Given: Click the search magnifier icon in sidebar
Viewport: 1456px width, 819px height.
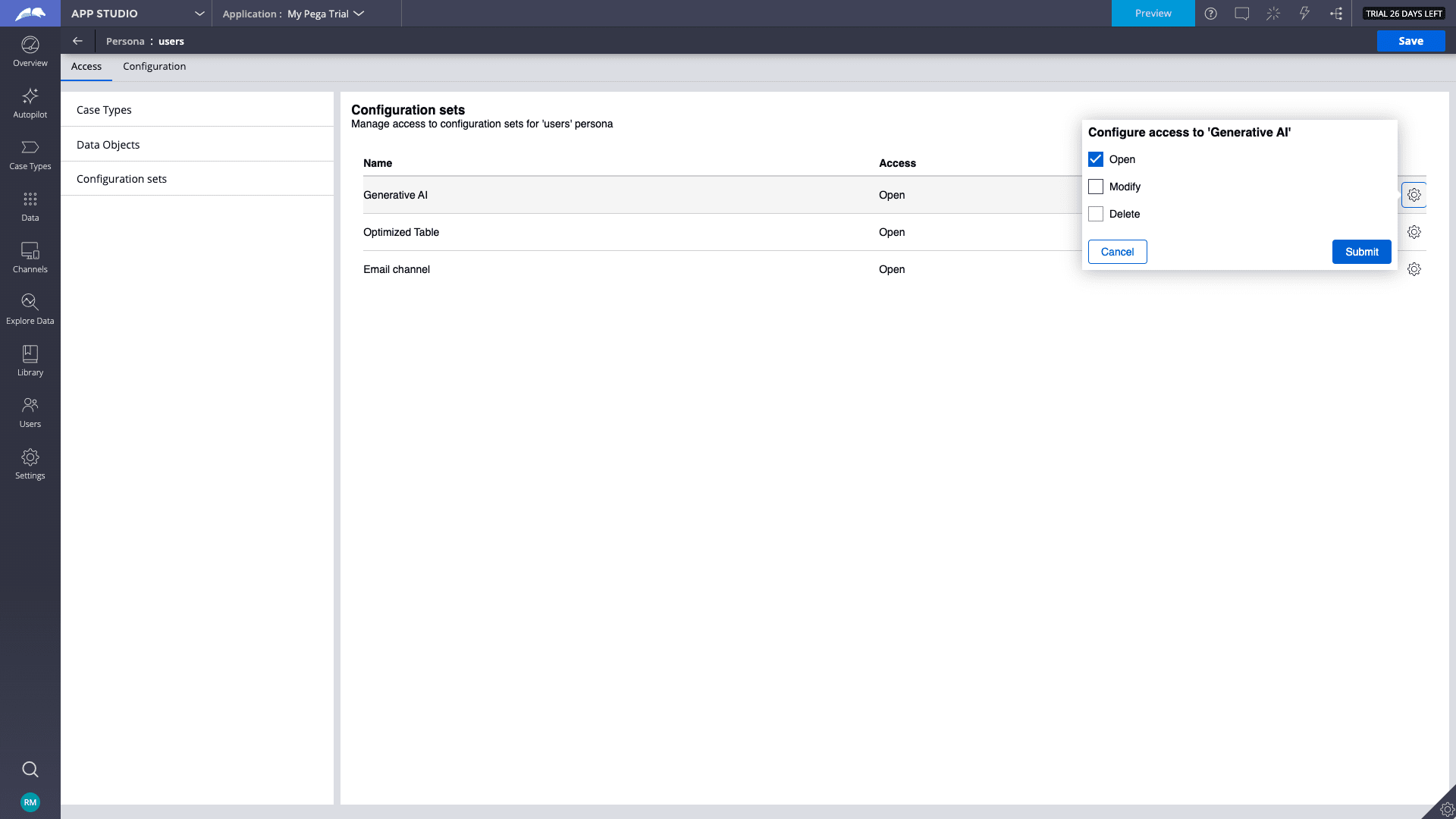Looking at the screenshot, I should (30, 769).
